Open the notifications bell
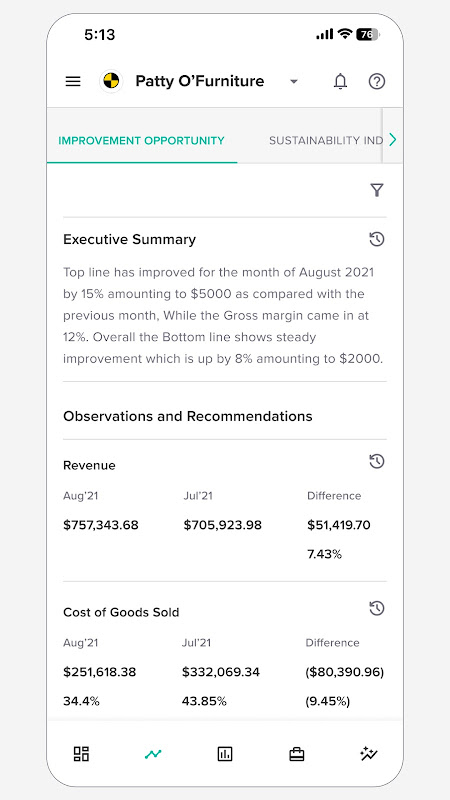The height and width of the screenshot is (800, 450). tap(340, 81)
